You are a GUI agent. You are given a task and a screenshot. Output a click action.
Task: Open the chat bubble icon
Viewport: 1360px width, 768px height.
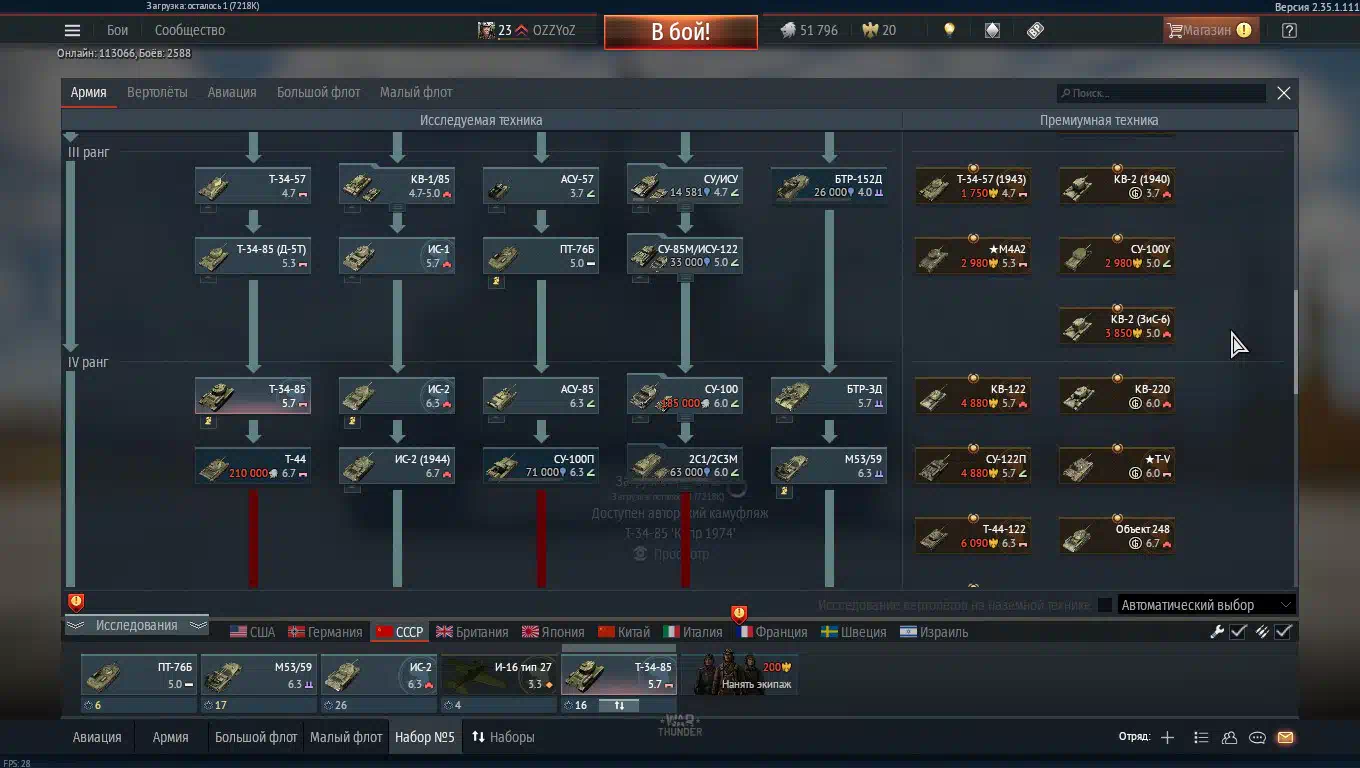[x=1257, y=737]
